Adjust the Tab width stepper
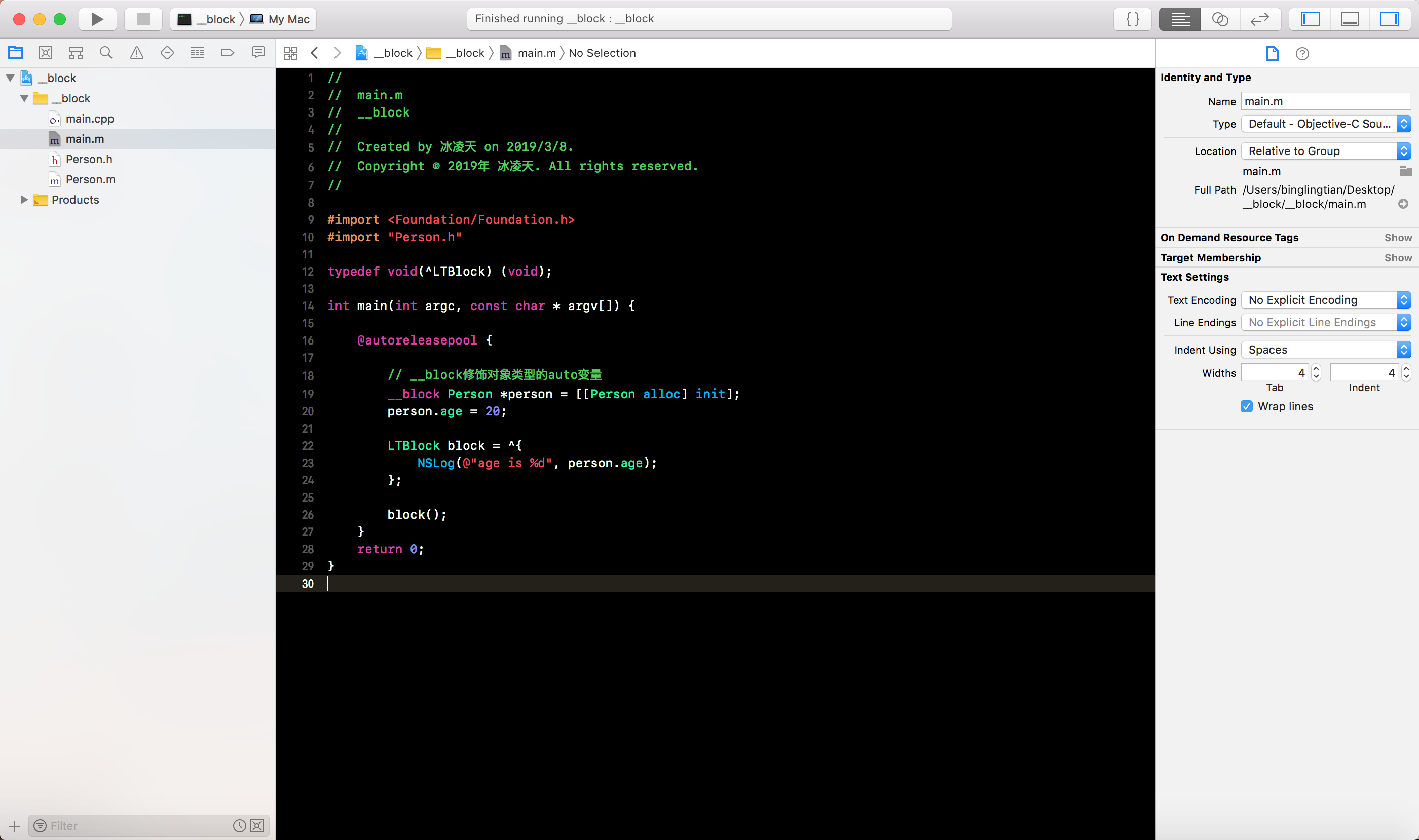This screenshot has width=1419, height=840. (1316, 373)
